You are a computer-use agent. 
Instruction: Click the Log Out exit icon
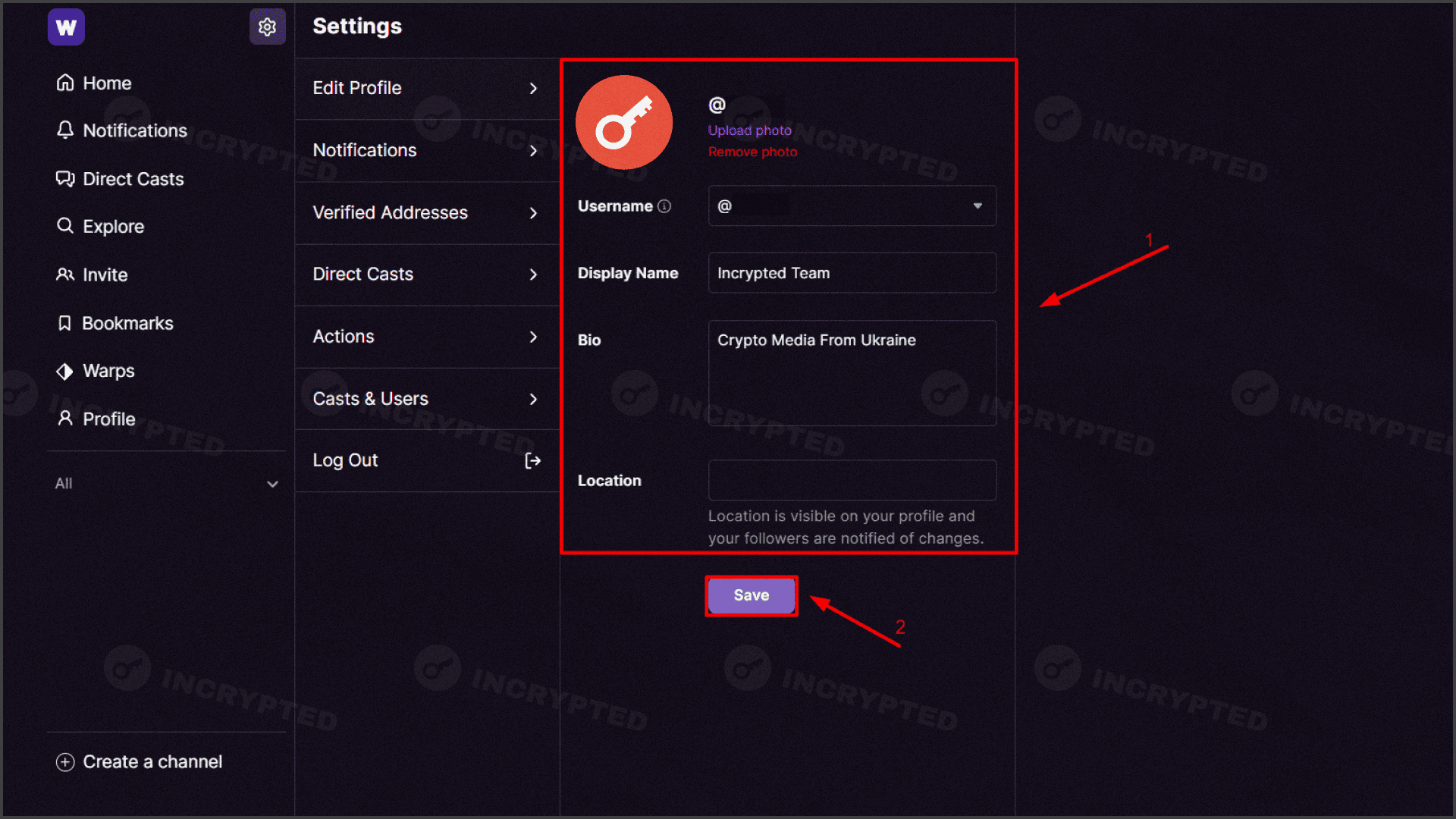pyautogui.click(x=533, y=460)
